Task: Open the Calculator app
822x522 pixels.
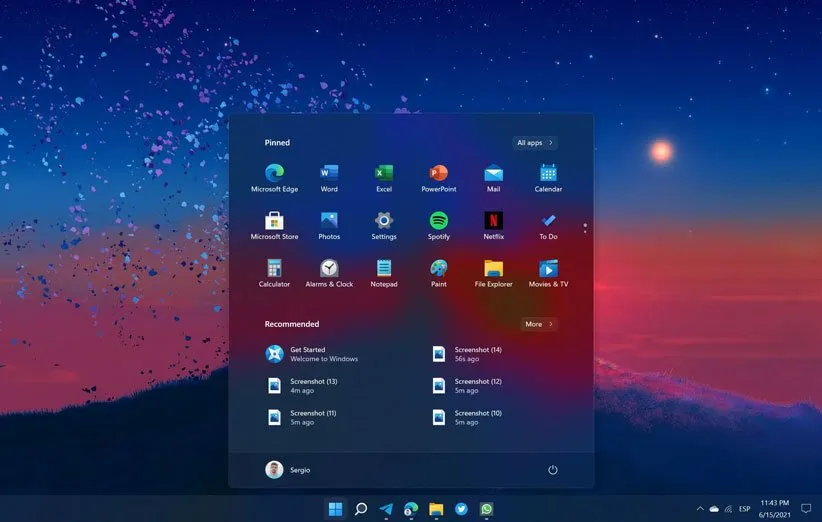Action: pyautogui.click(x=274, y=269)
